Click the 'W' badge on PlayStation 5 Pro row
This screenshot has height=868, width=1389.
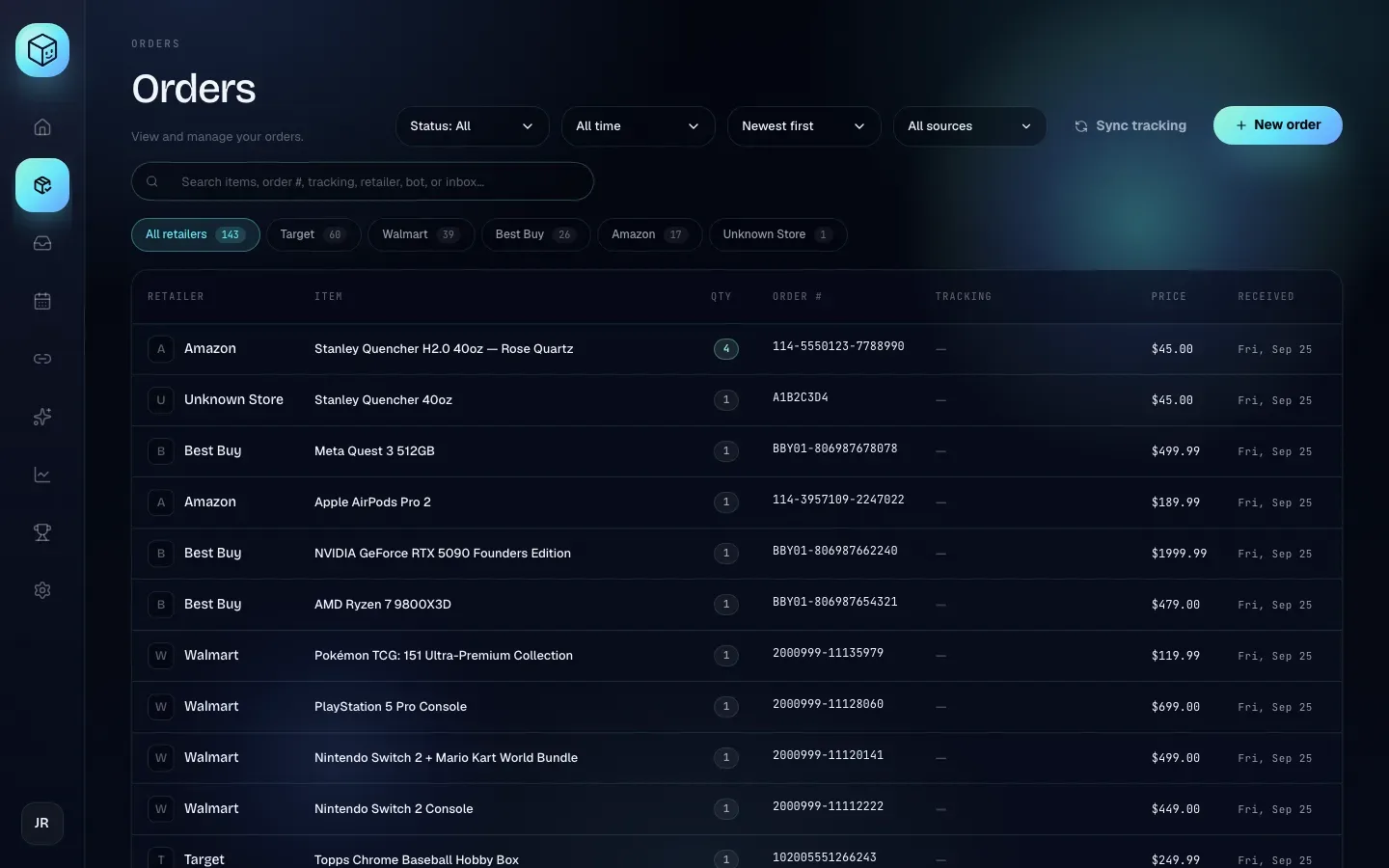click(x=161, y=707)
